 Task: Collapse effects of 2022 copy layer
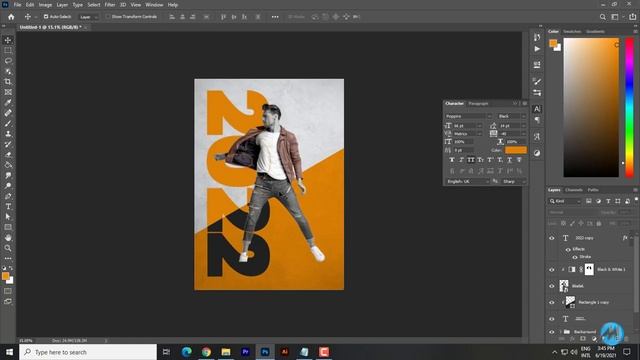(631, 238)
